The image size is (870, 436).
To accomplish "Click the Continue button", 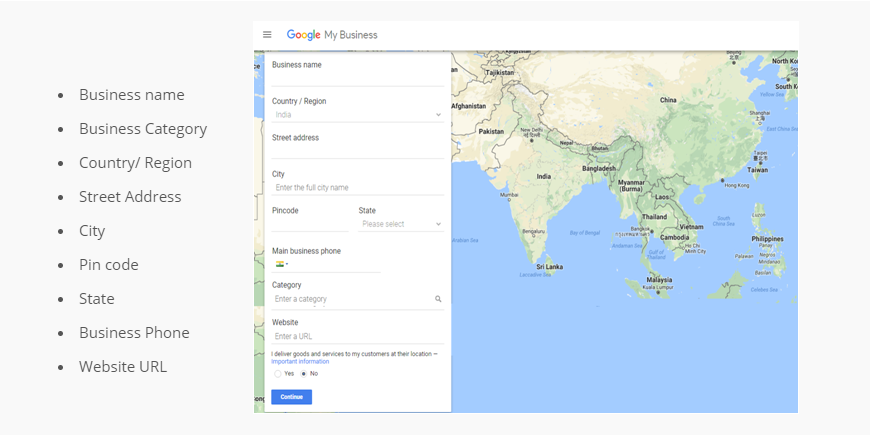I will click(291, 397).
